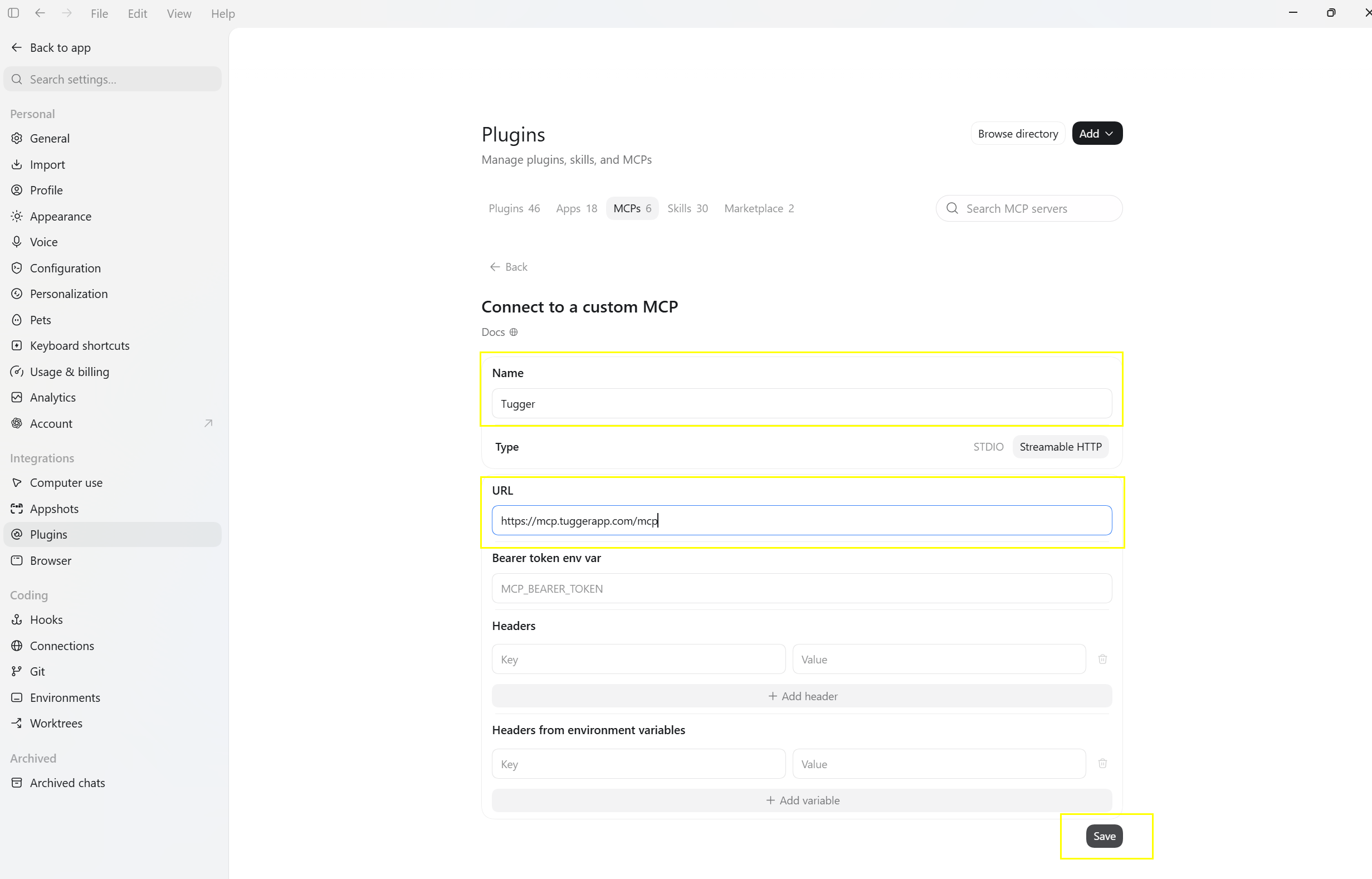The image size is (1372, 879).
Task: Save the custom MCP
Action: [x=1104, y=837]
